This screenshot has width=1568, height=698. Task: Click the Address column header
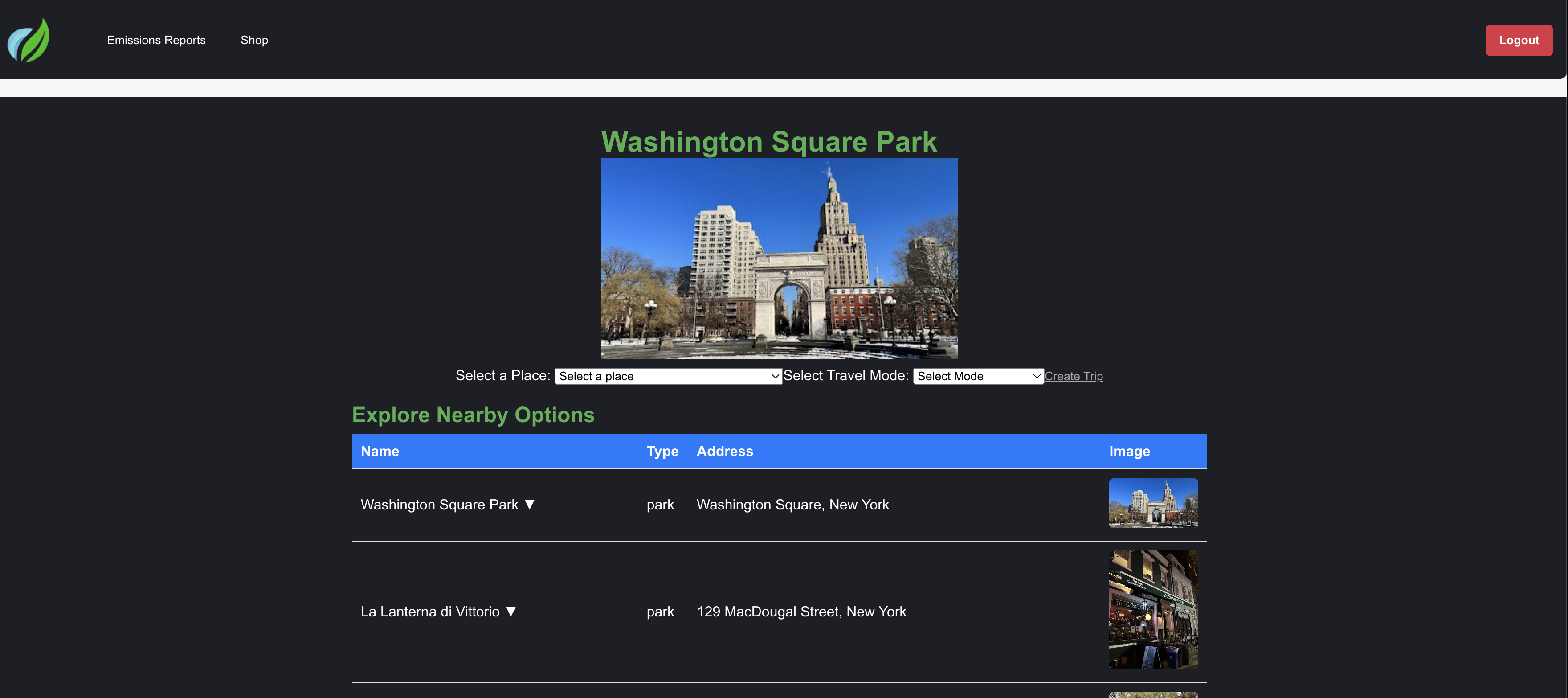pos(724,452)
